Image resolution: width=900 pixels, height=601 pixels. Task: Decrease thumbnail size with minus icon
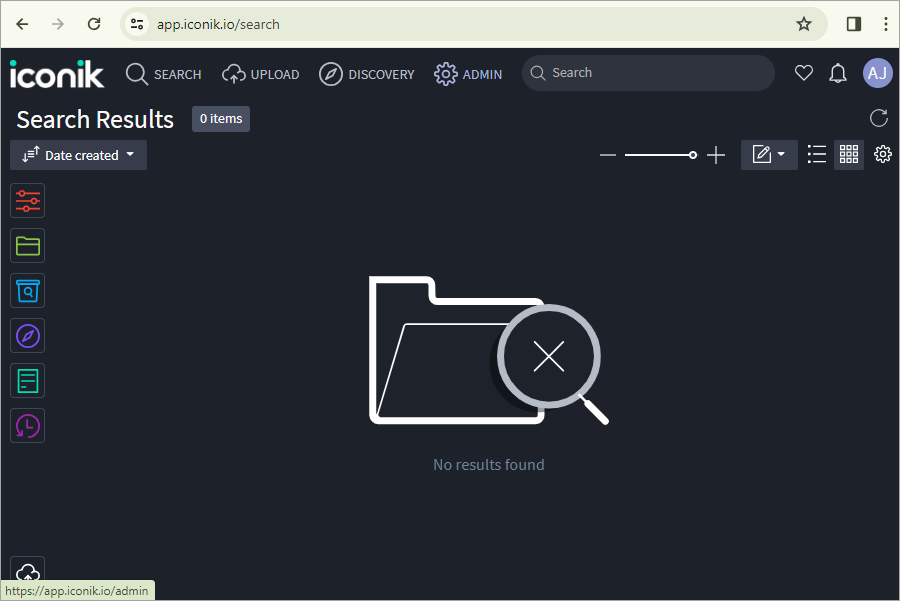click(x=608, y=155)
